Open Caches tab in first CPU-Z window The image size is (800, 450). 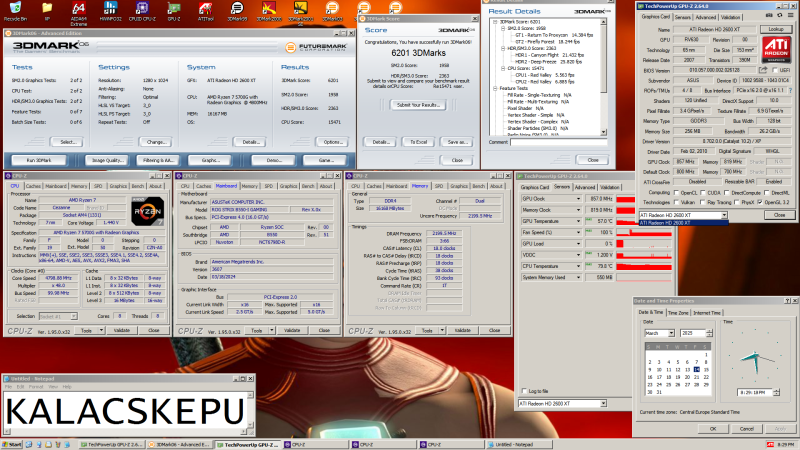[x=34, y=186]
